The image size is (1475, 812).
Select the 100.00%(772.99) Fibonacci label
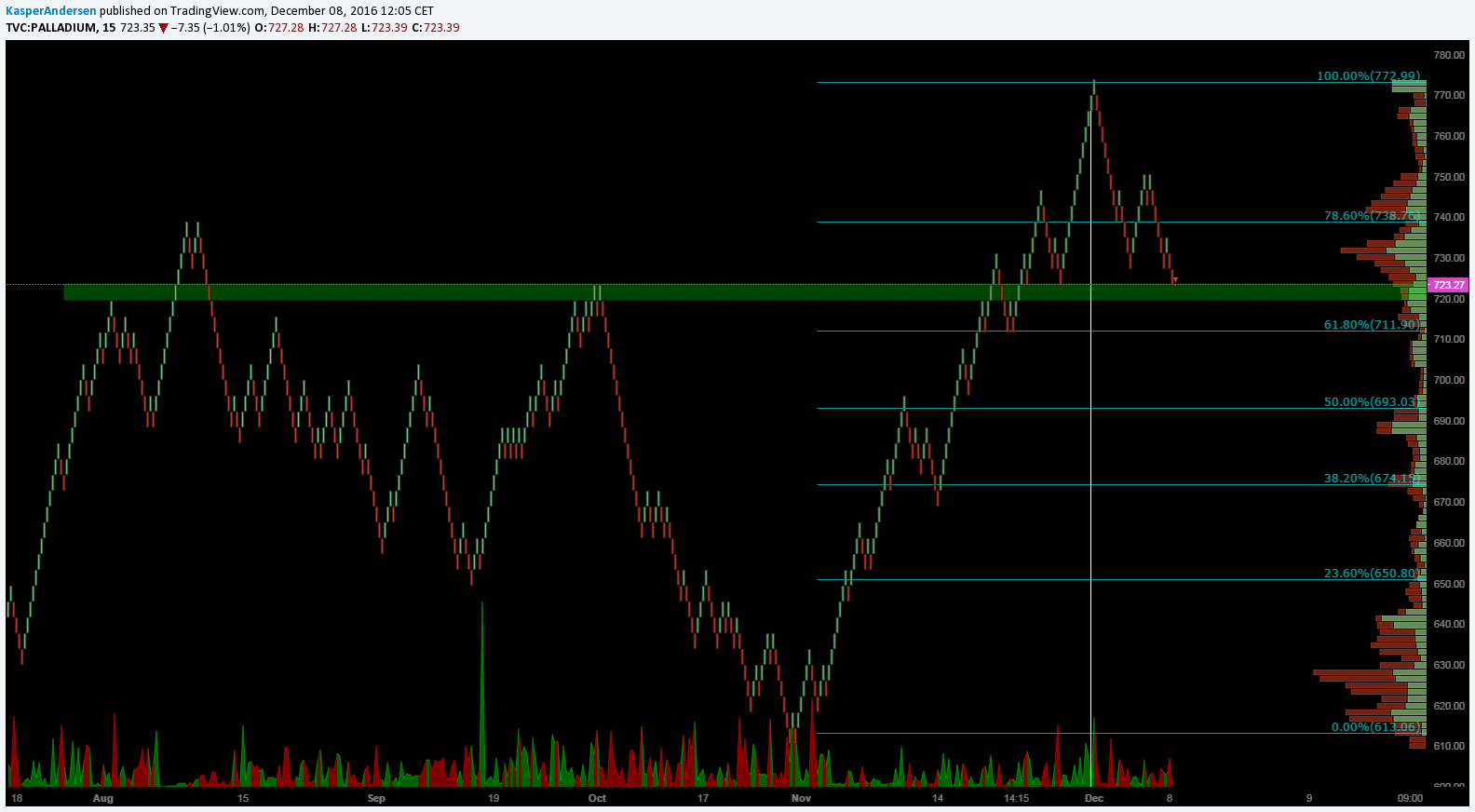1369,76
